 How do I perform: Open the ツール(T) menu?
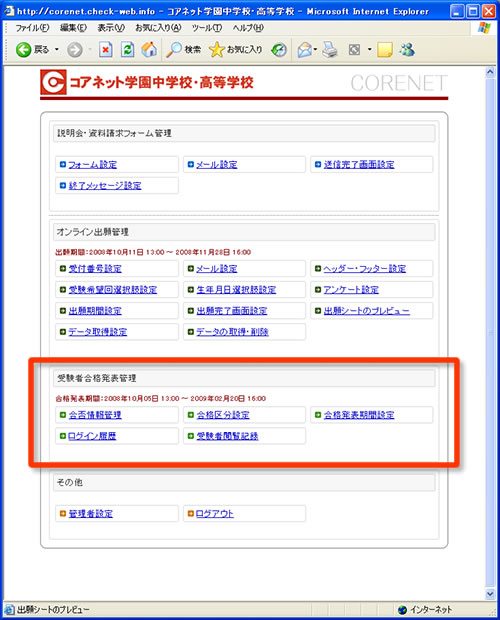click(x=207, y=28)
